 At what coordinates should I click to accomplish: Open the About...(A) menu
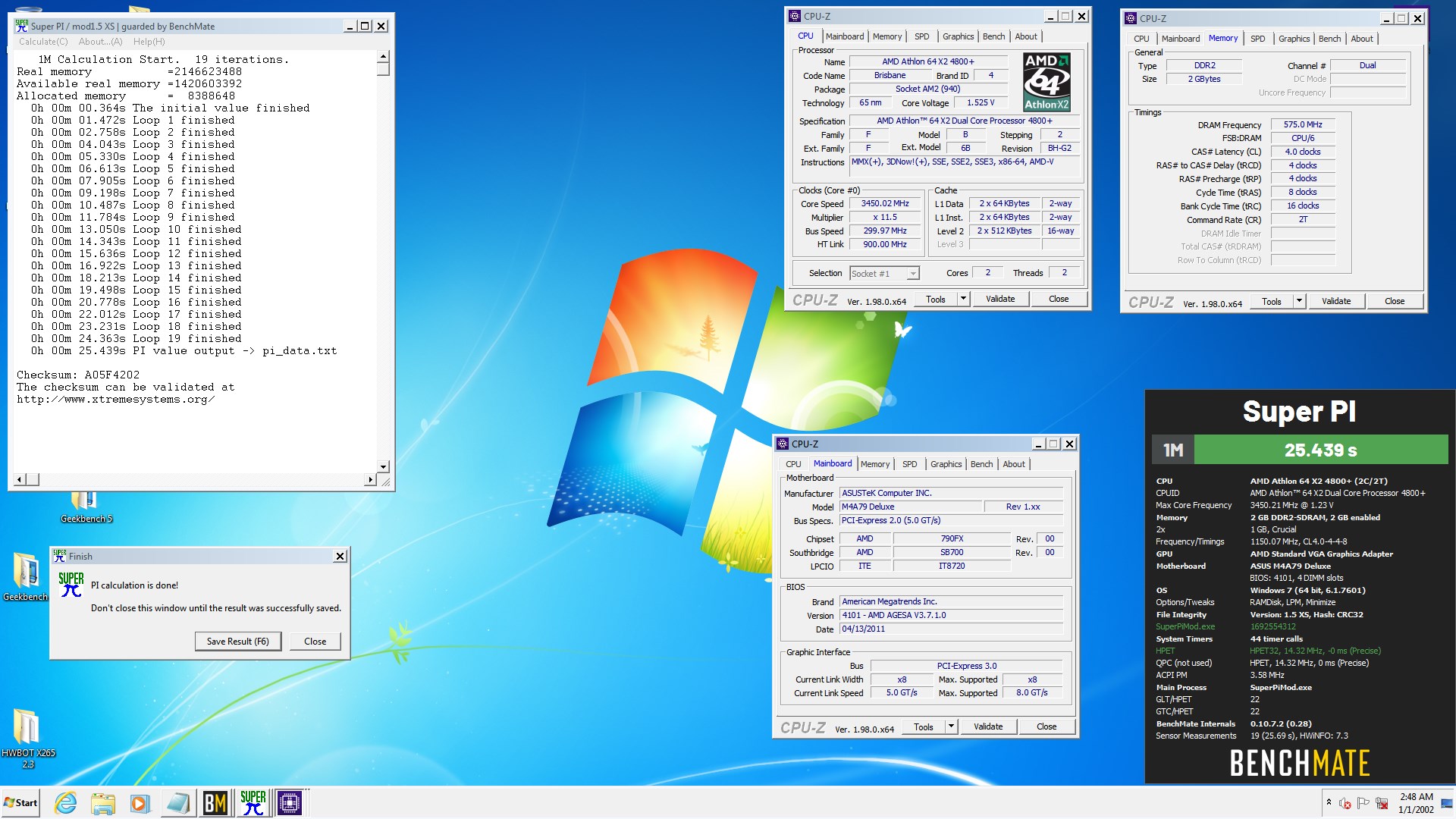pyautogui.click(x=100, y=42)
